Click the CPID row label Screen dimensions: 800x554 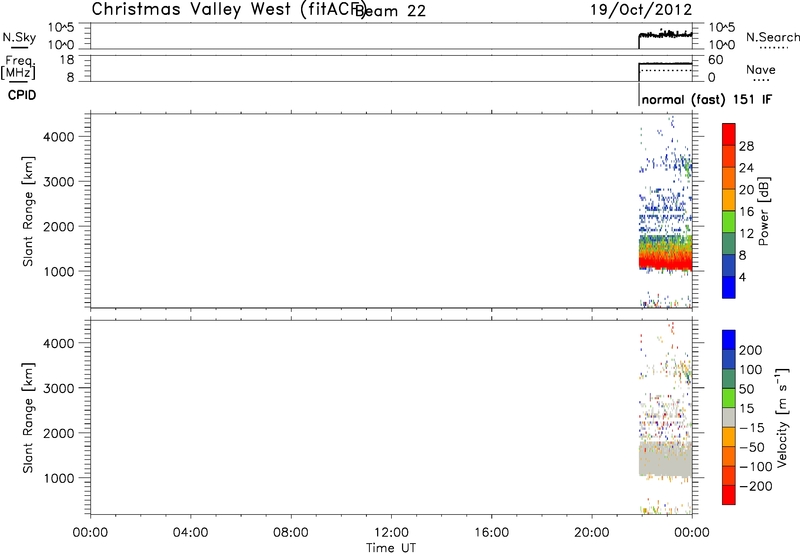[x=22, y=95]
